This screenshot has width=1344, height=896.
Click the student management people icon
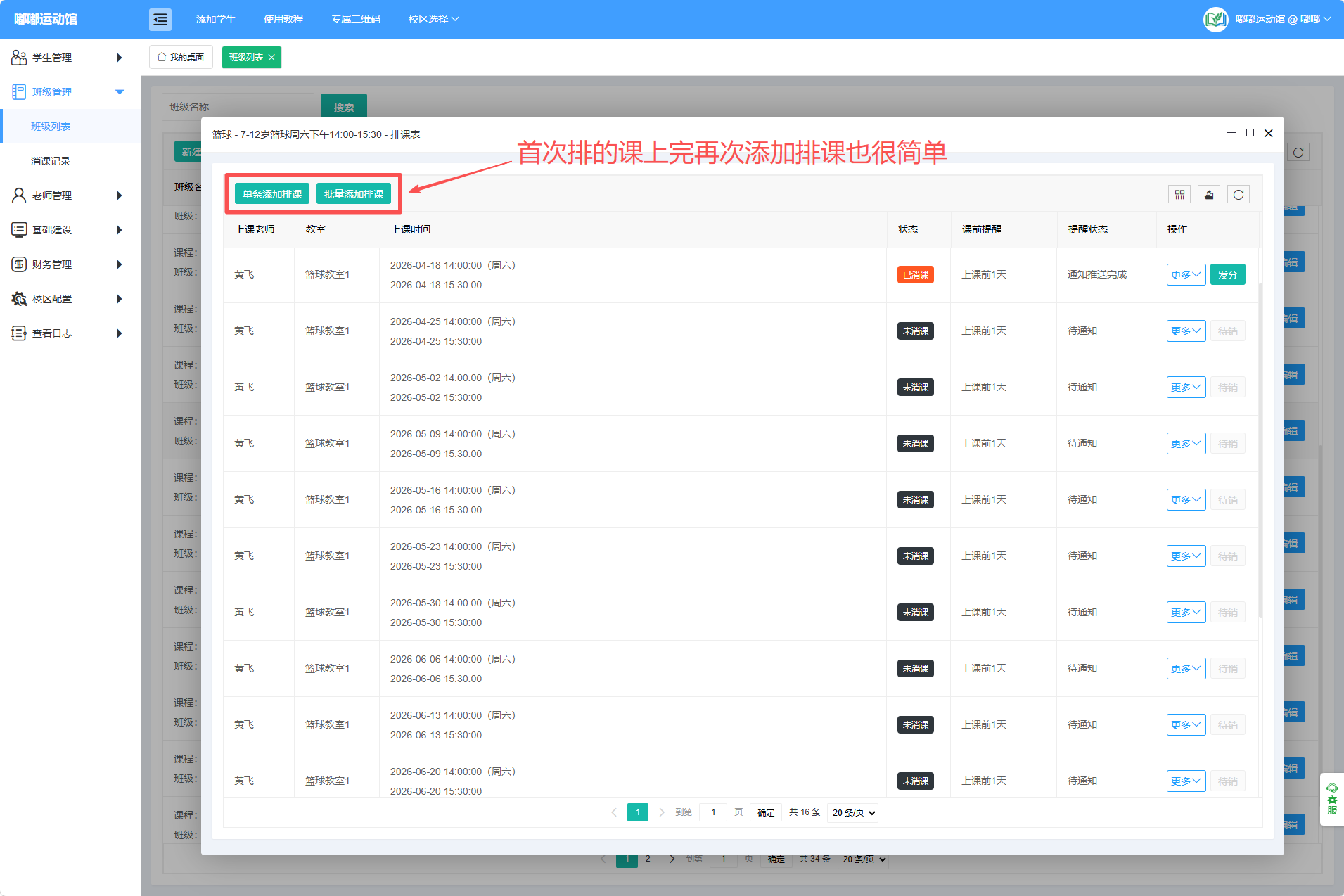click(x=19, y=58)
